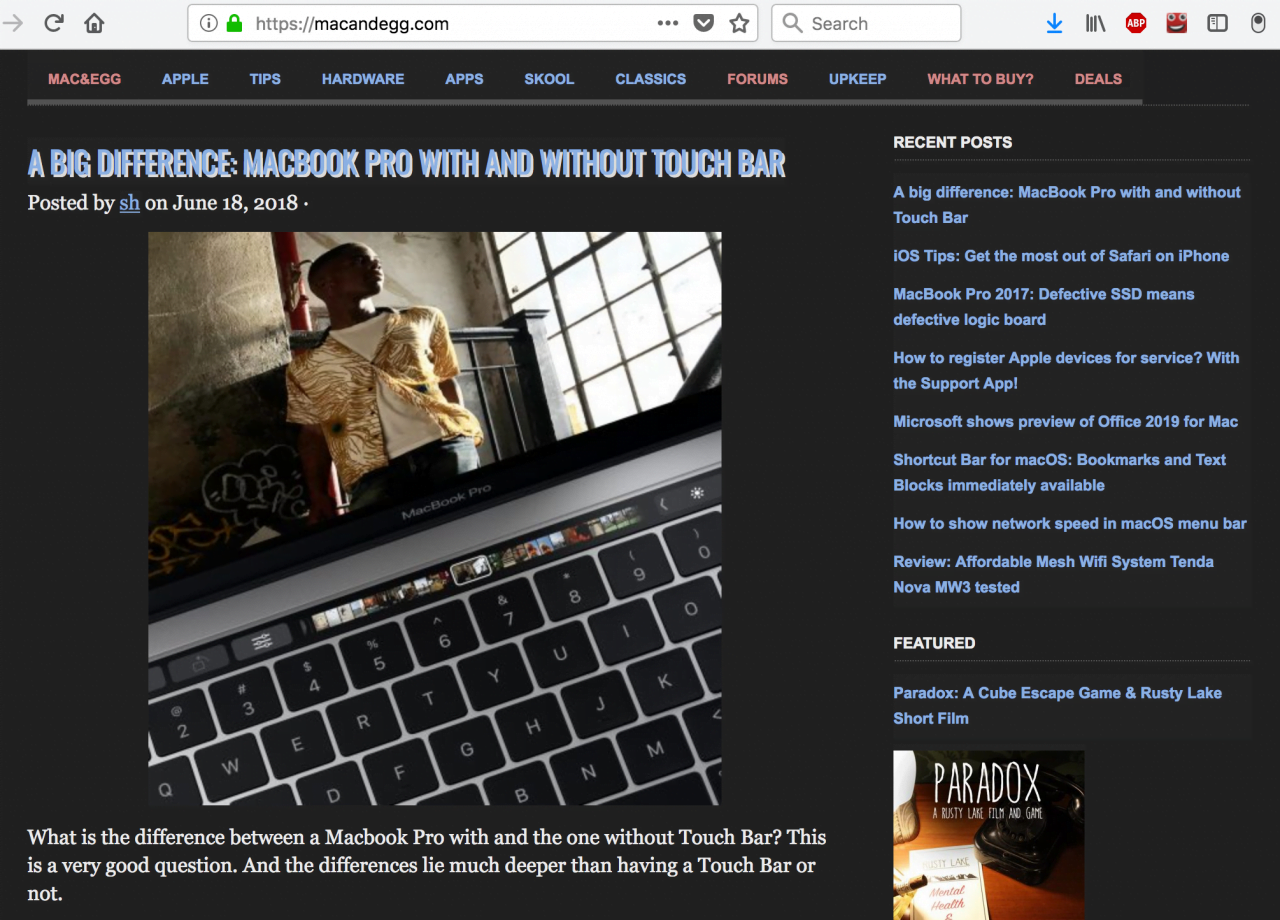This screenshot has height=920, width=1280.
Task: Open recent post about MacBook Pro Touch Bar
Action: [1067, 204]
